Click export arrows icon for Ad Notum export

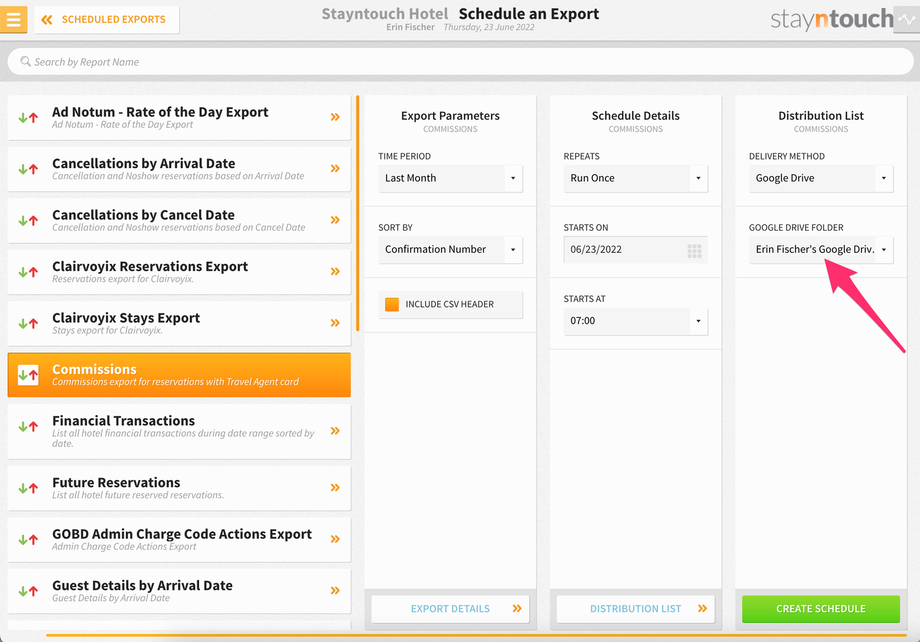coord(28,117)
